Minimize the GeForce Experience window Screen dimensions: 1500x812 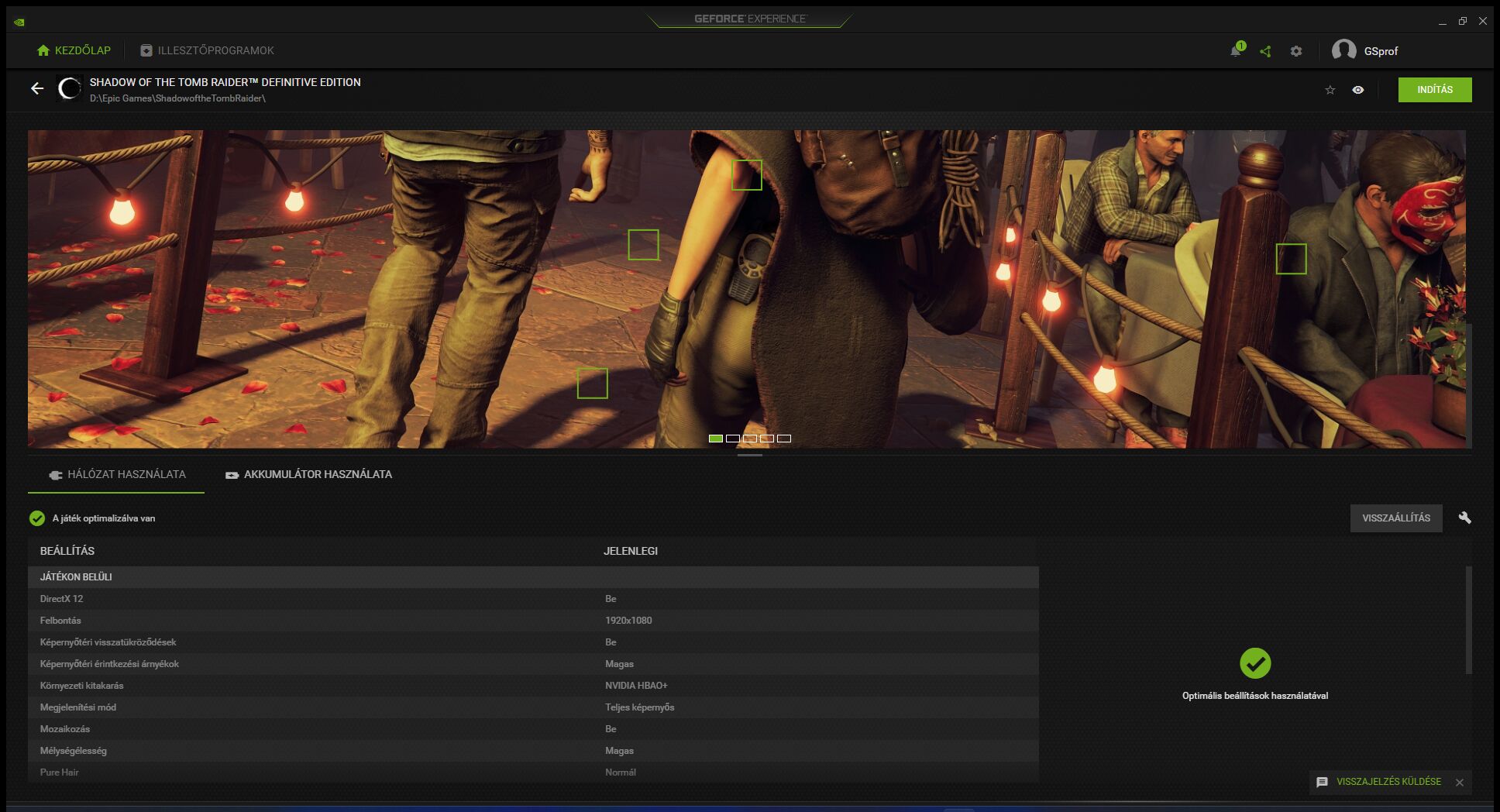tap(1443, 22)
